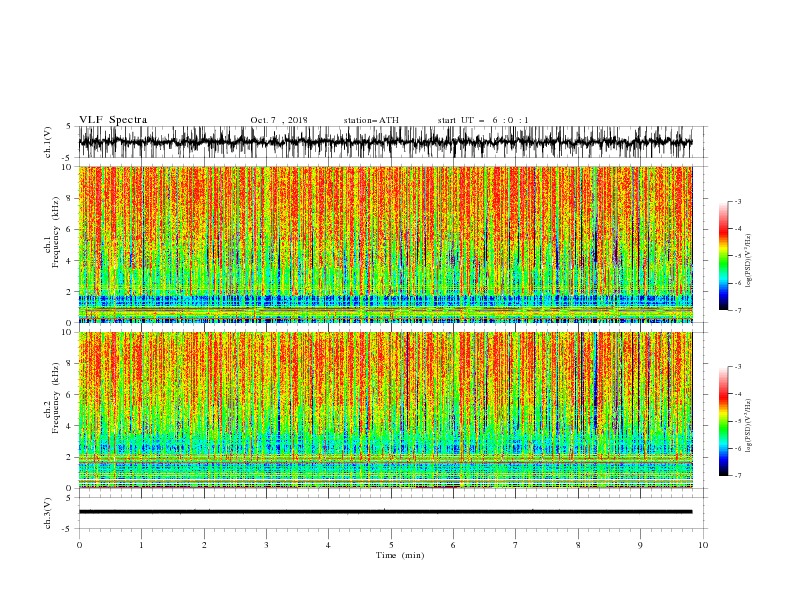This screenshot has height=612, width=792.
Task: Click the time axis tick label "9"
Action: point(640,545)
